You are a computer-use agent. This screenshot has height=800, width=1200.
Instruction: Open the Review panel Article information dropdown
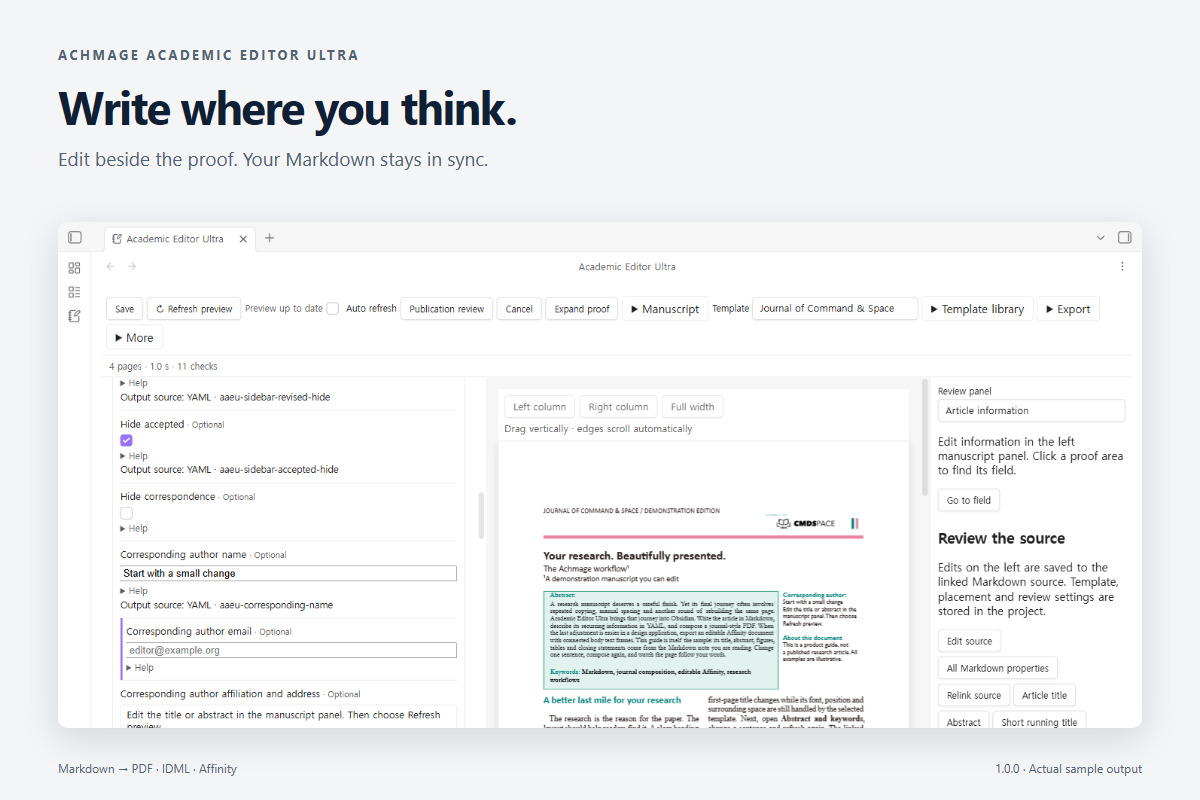(1031, 411)
